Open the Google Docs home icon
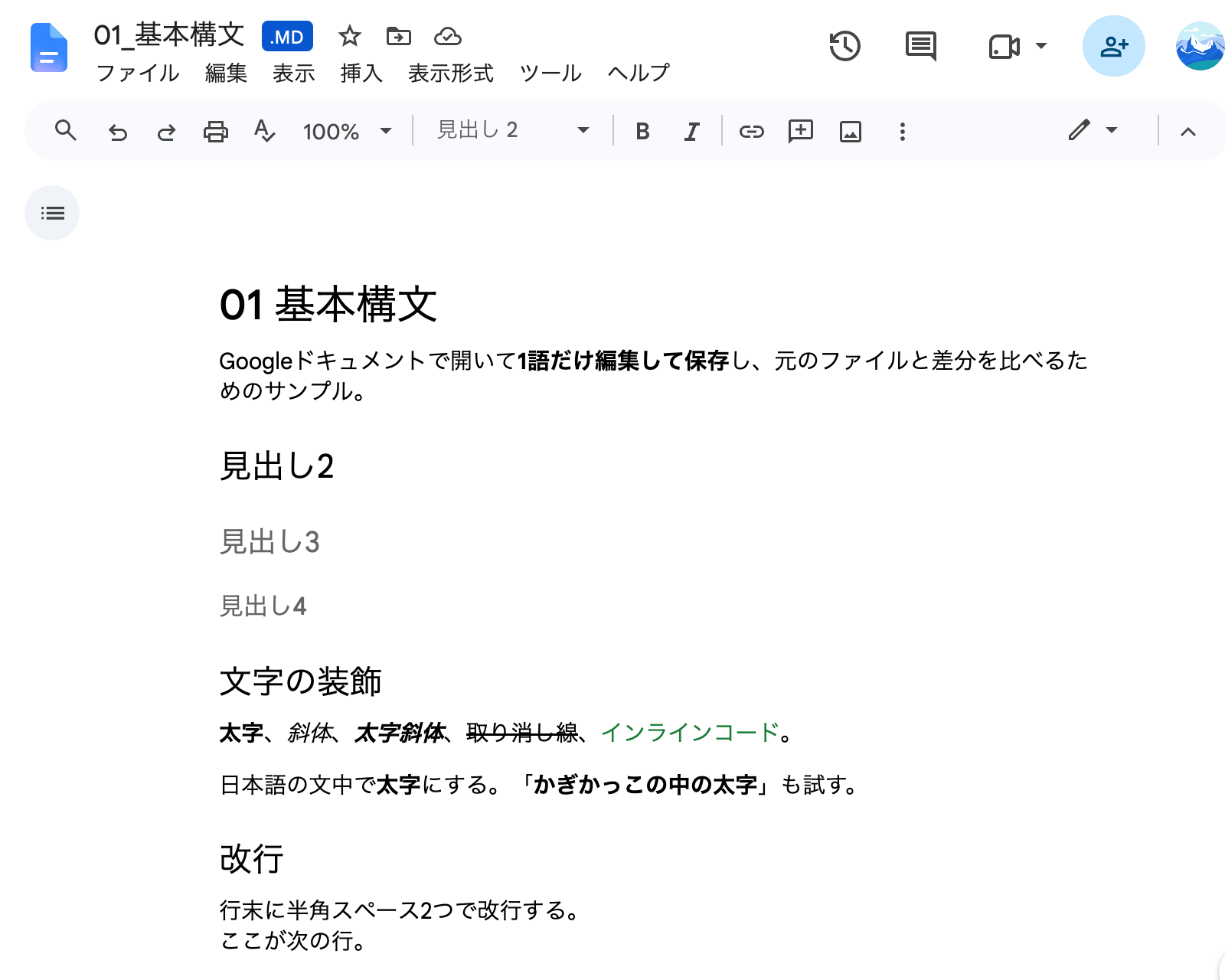1225x980 pixels. click(49, 48)
